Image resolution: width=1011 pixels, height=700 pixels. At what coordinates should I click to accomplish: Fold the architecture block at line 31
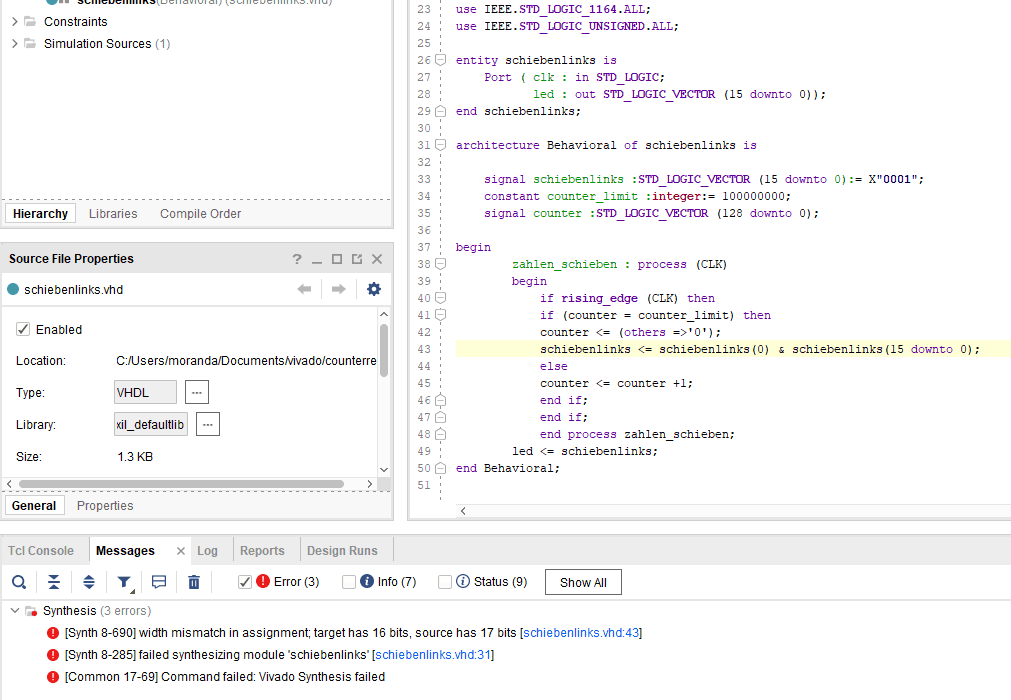[440, 145]
